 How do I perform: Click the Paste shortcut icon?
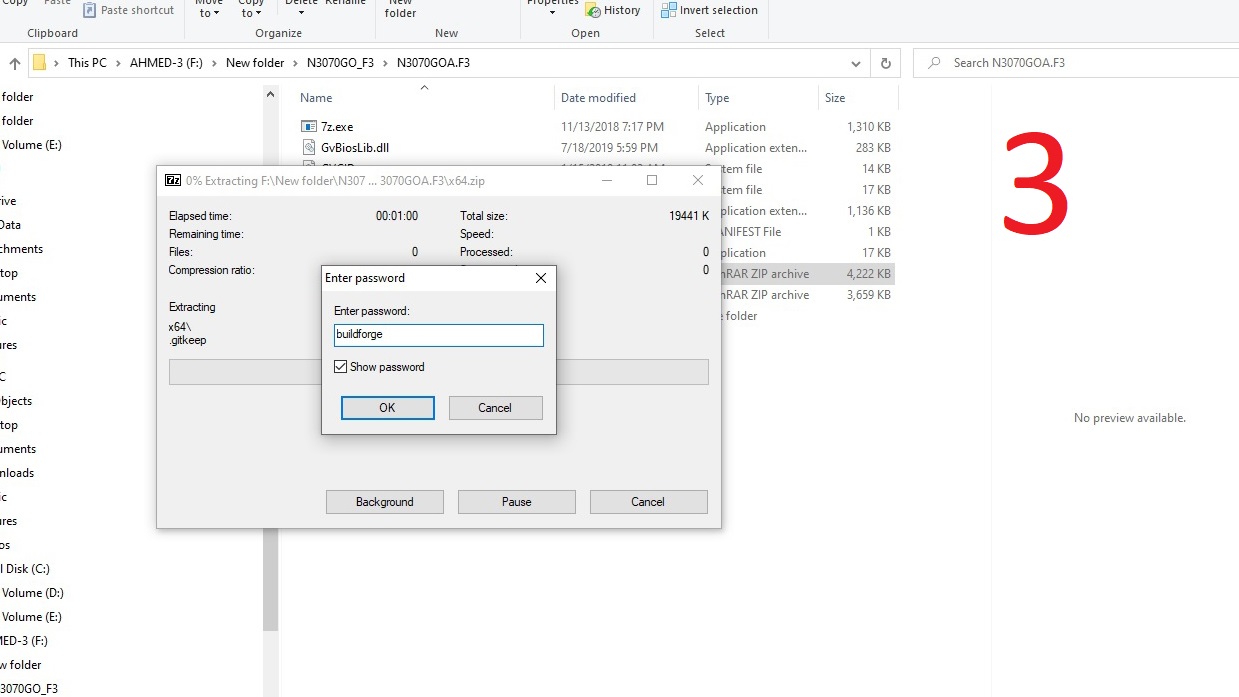click(x=90, y=11)
